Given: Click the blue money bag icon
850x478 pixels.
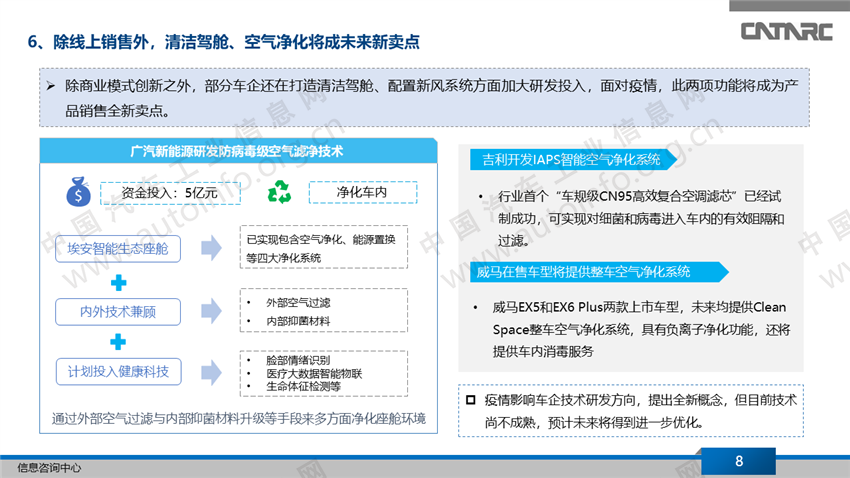Looking at the screenshot, I should pyautogui.click(x=78, y=192).
